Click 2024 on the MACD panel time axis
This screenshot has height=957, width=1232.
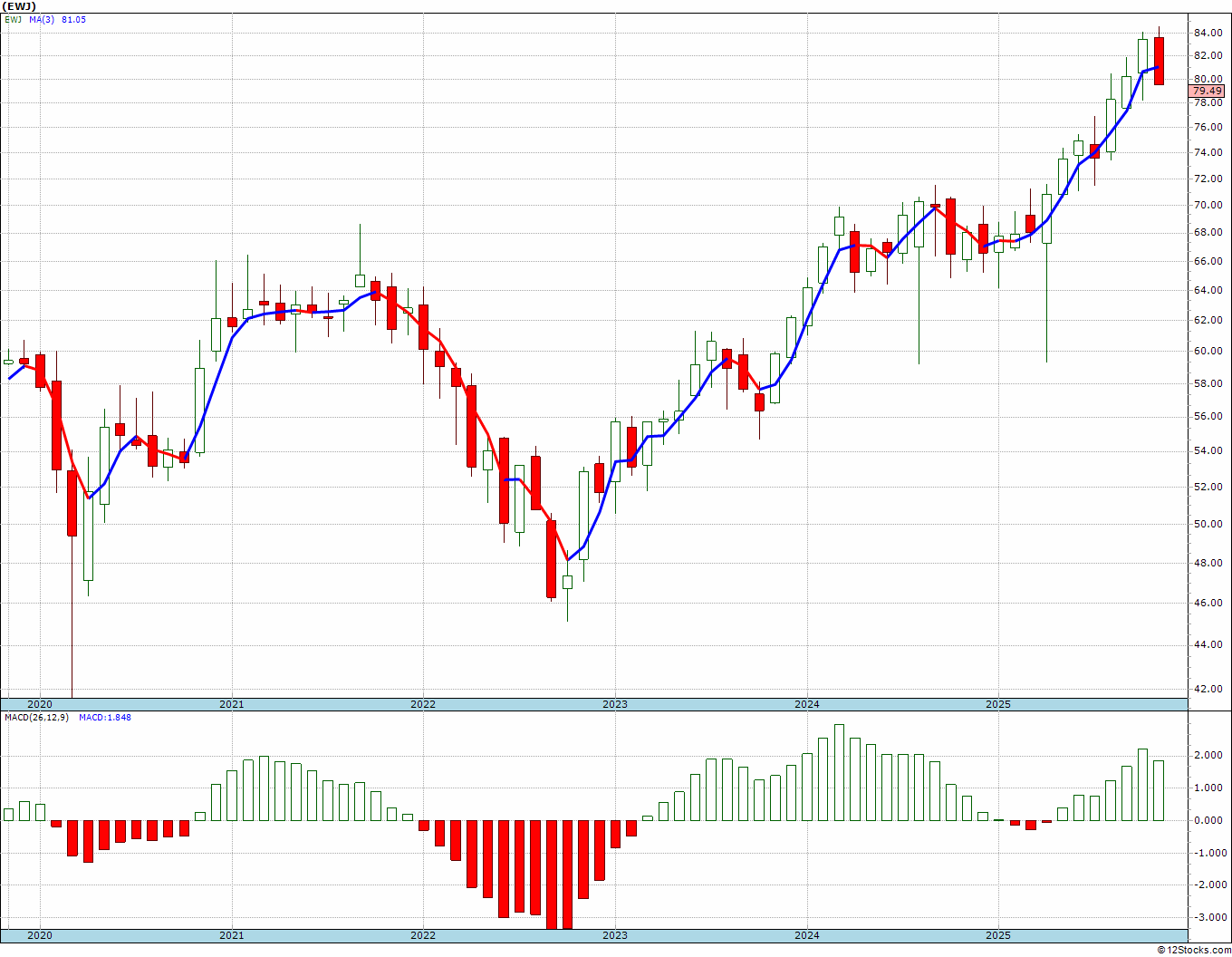point(807,935)
